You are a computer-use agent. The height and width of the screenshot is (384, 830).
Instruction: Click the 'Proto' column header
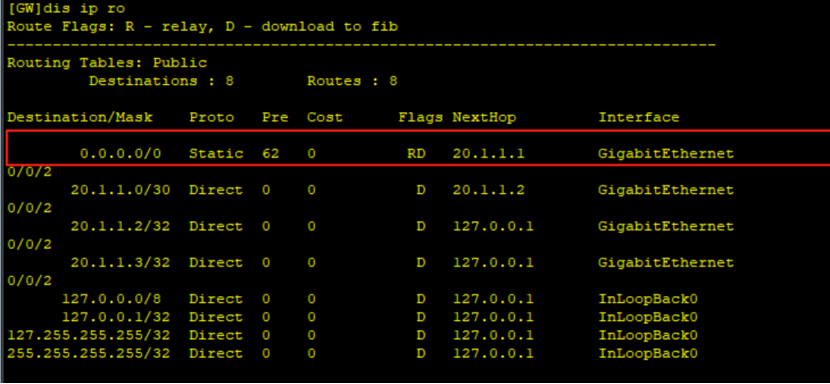[x=212, y=117]
